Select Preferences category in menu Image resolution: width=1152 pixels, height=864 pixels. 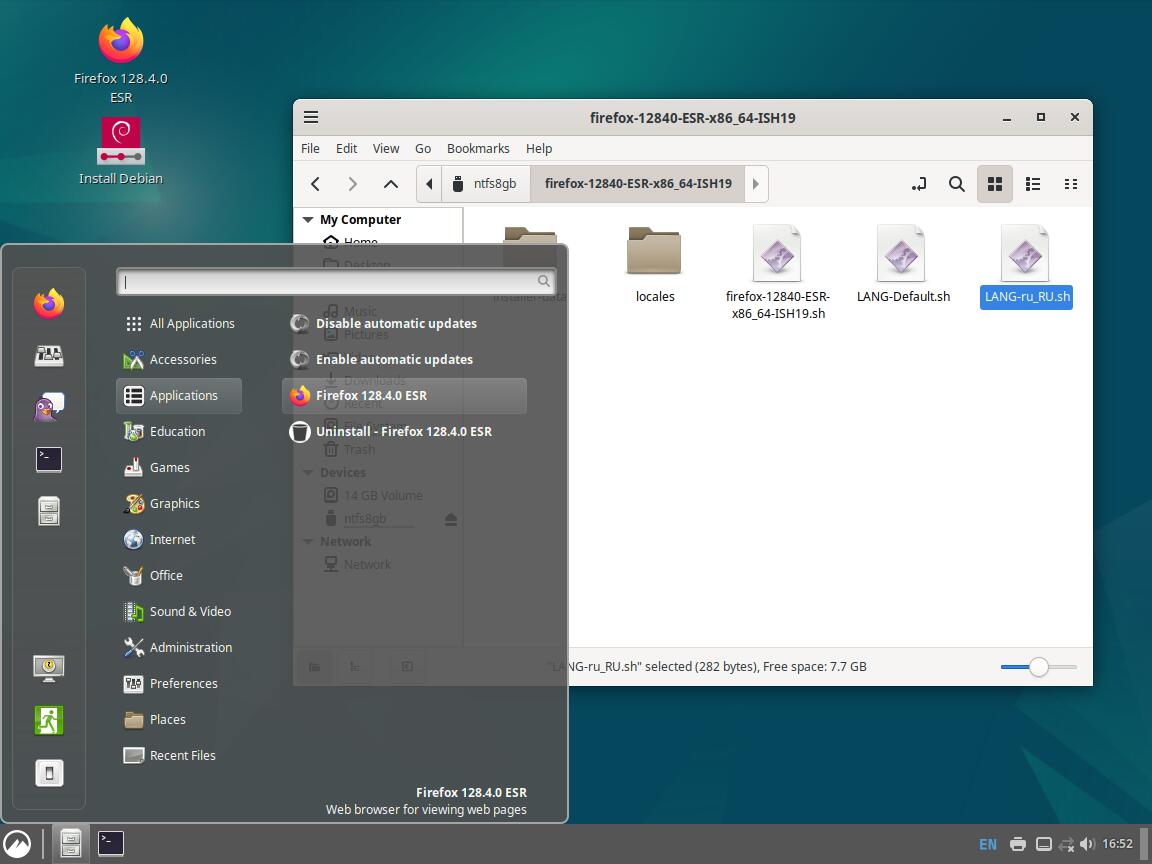tap(179, 683)
